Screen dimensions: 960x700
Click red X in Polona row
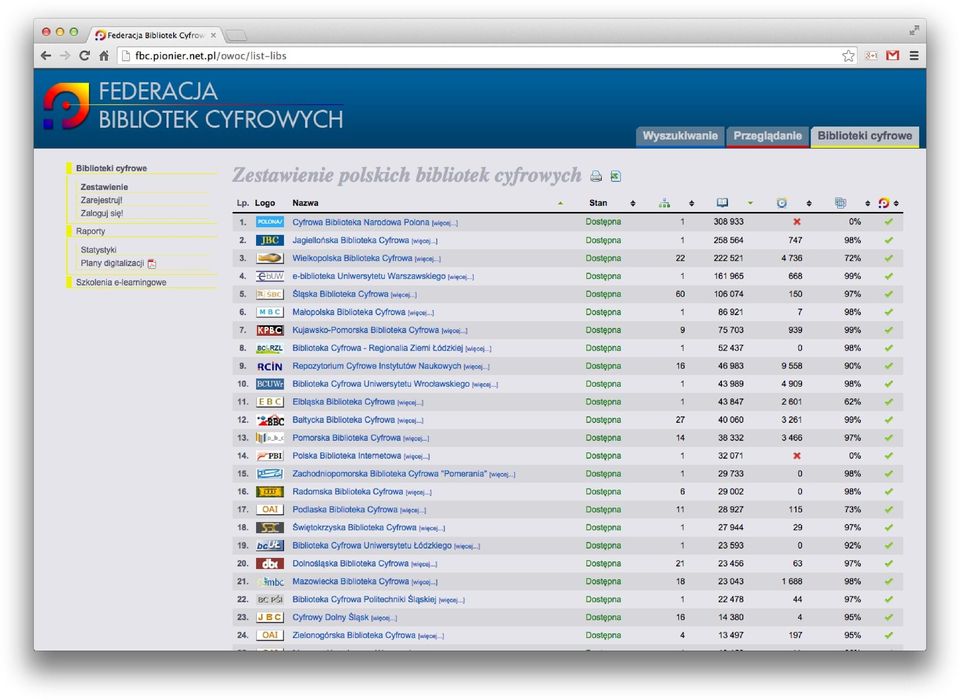[797, 222]
